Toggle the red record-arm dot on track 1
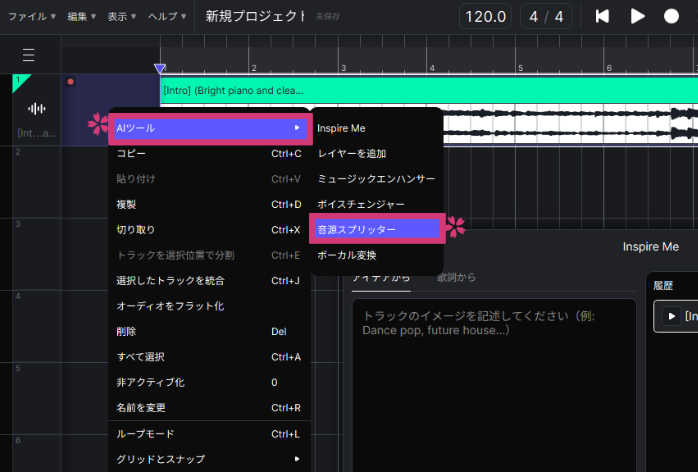The width and height of the screenshot is (698, 472). pyautogui.click(x=70, y=82)
